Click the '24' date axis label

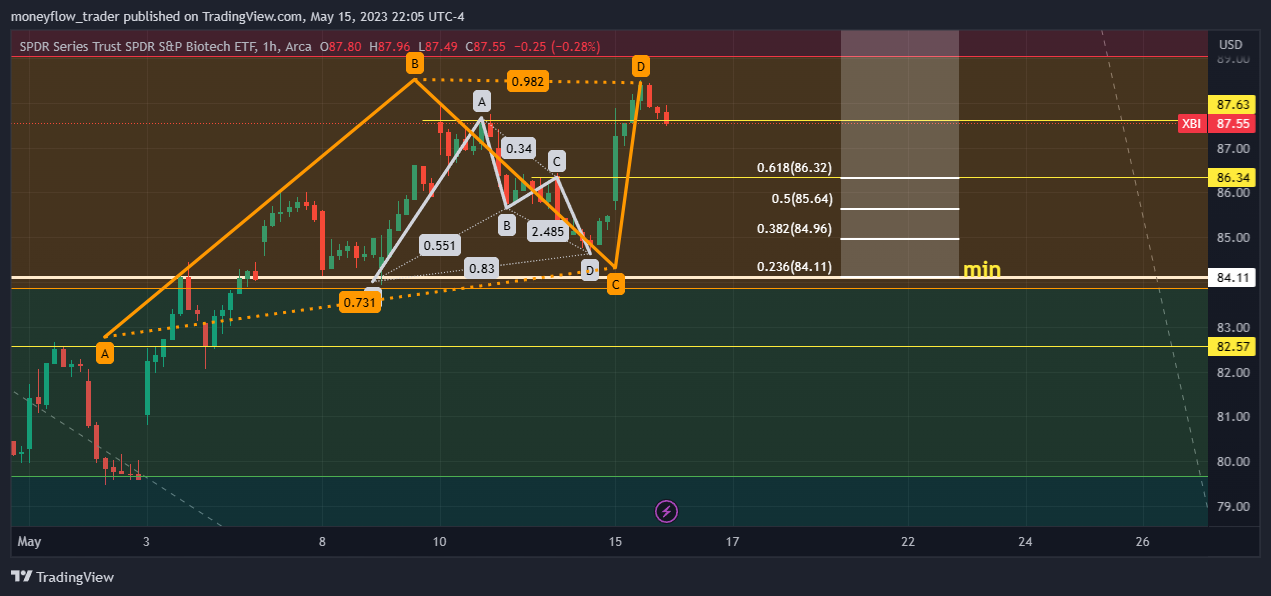click(x=1025, y=542)
